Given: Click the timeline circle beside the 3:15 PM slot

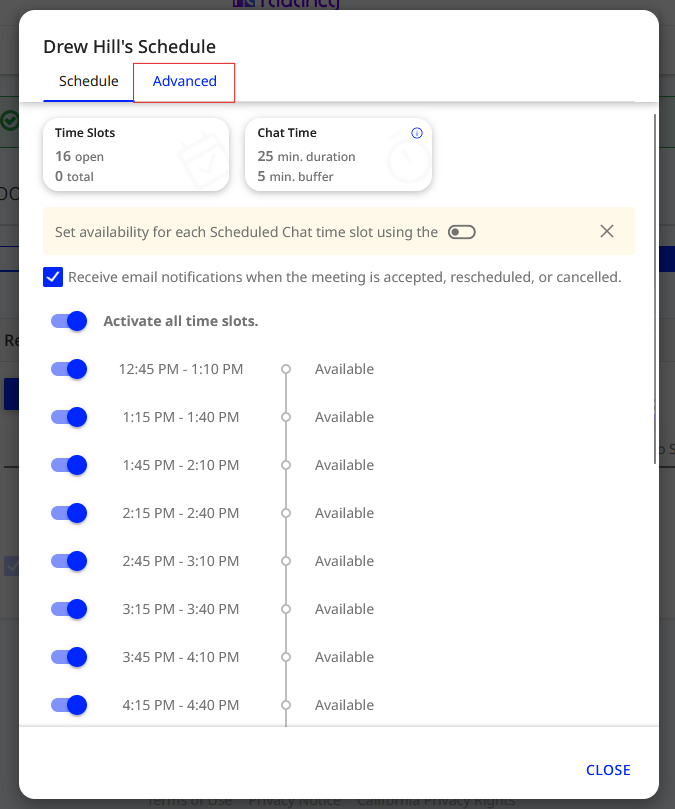Looking at the screenshot, I should coord(286,609).
